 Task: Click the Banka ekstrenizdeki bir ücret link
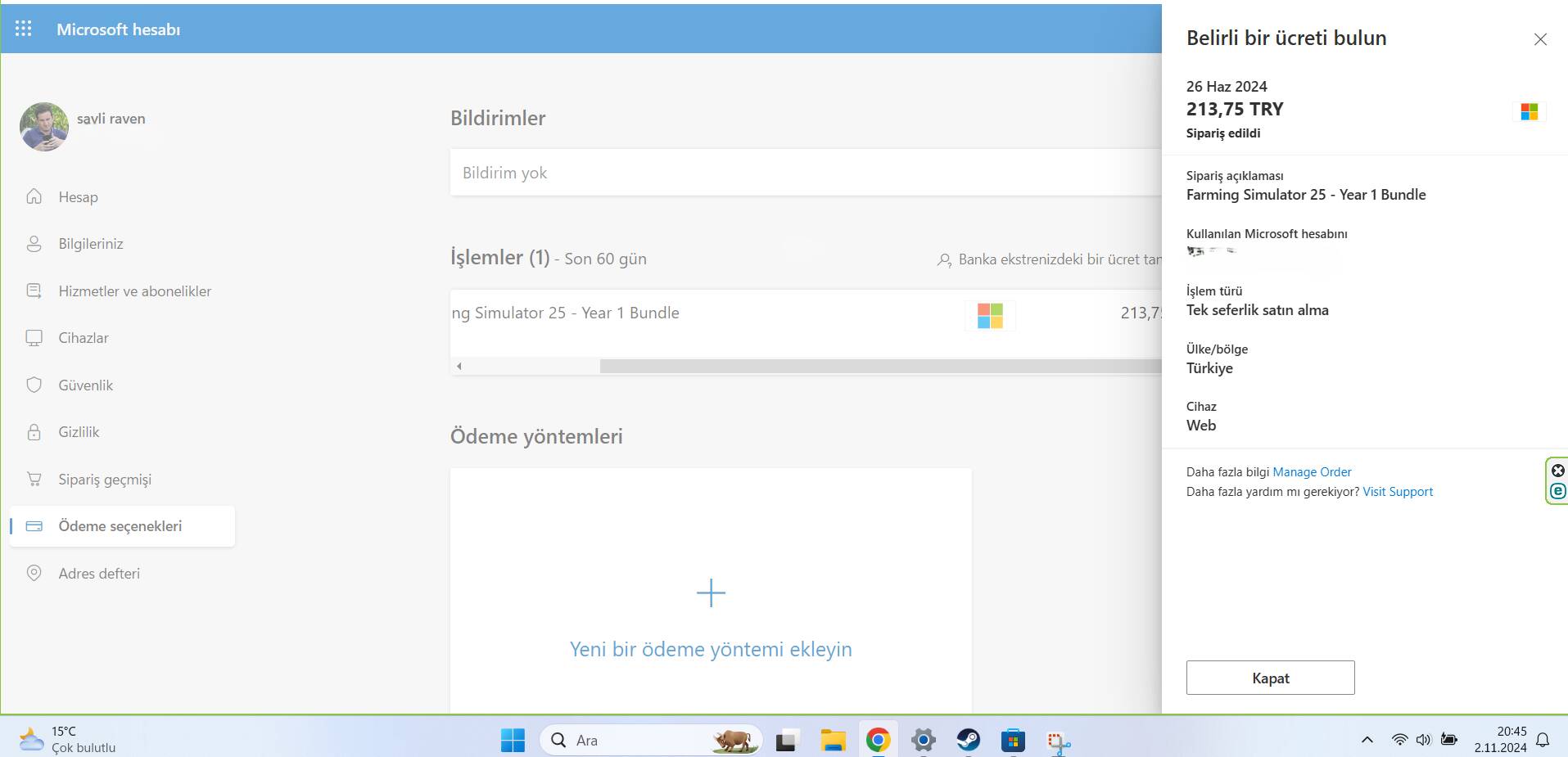click(x=1049, y=259)
